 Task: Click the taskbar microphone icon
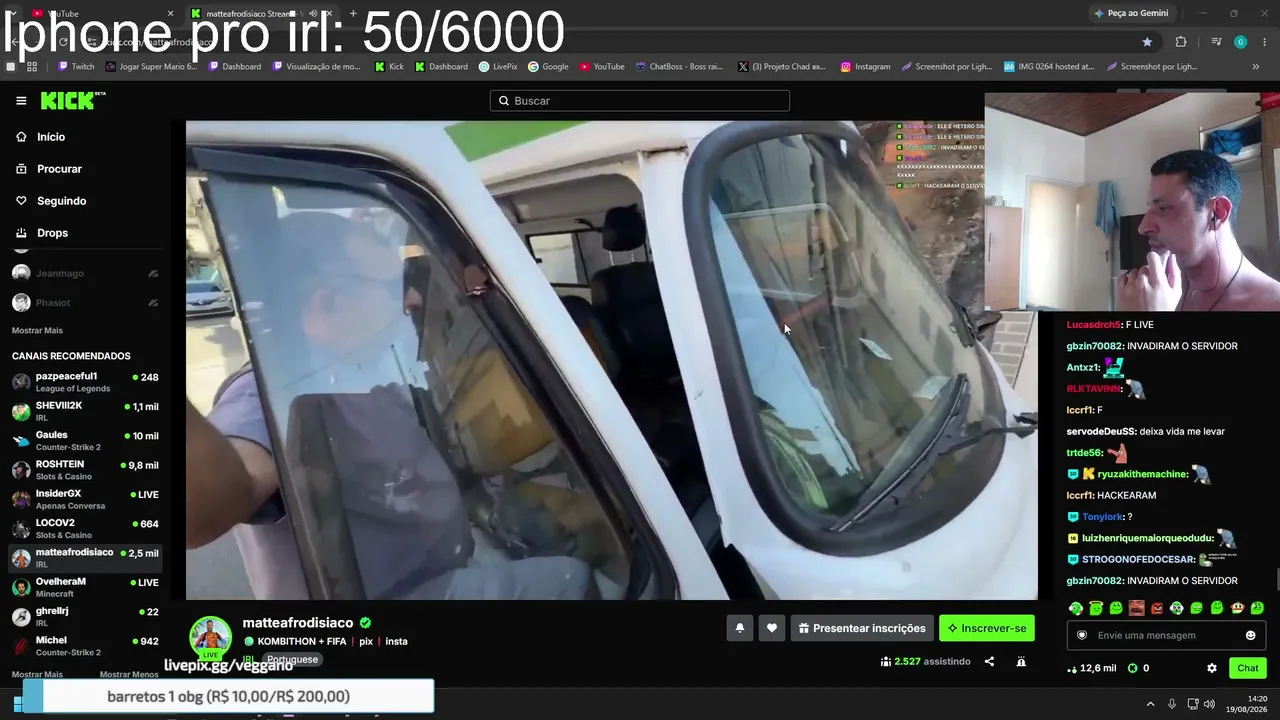coord(1171,704)
